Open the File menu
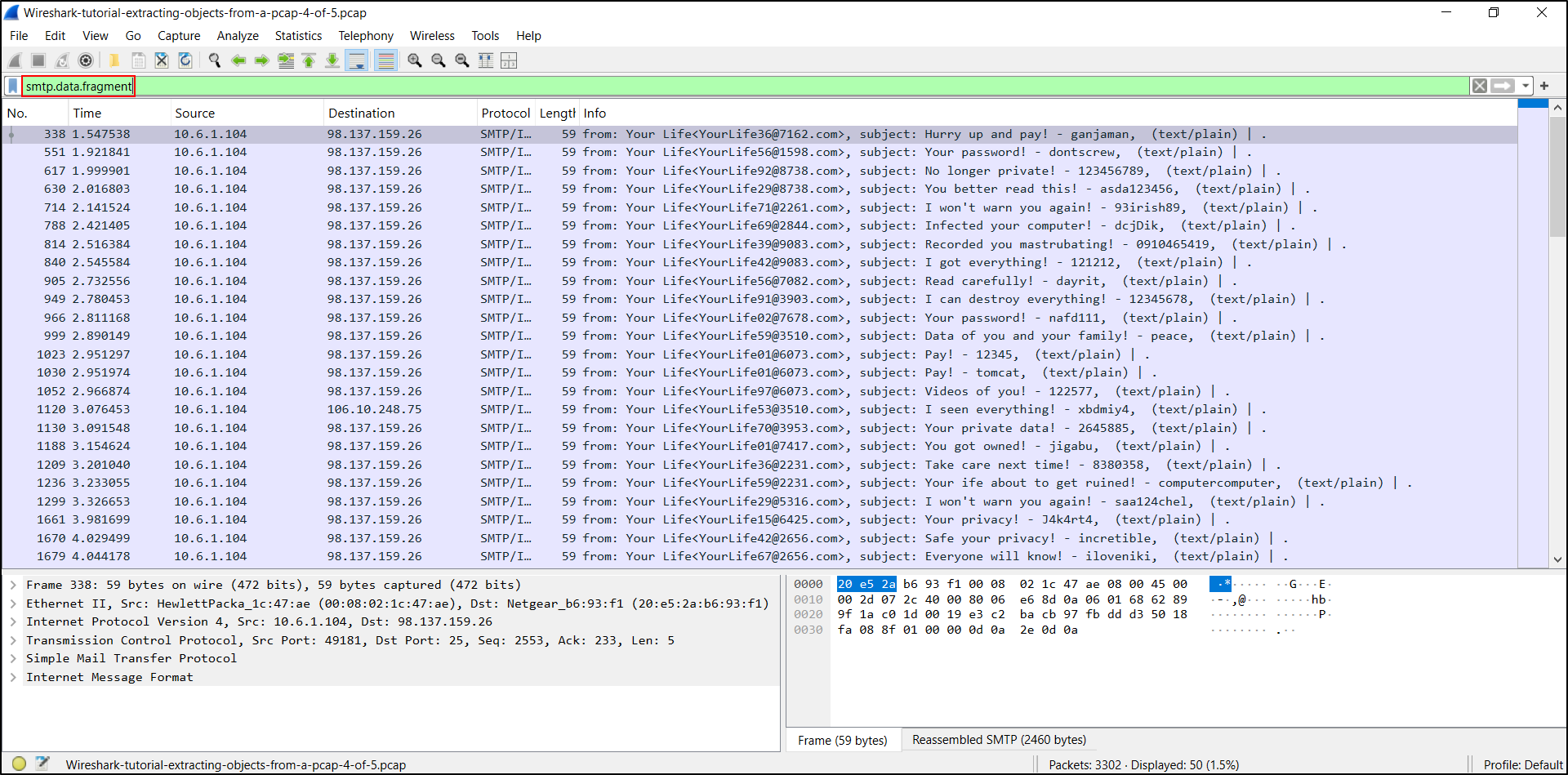 click(x=19, y=36)
